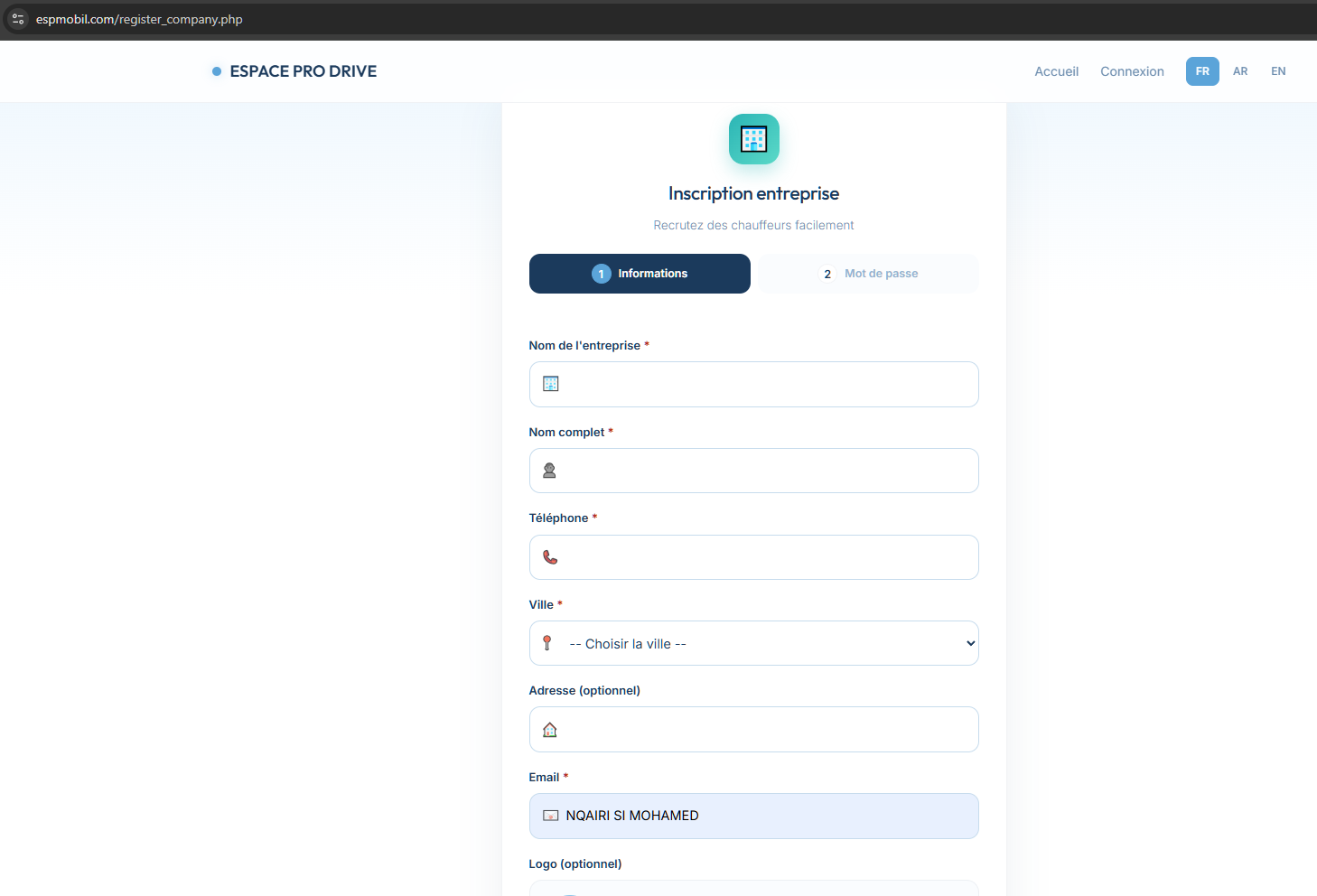Click the Ville dropdown chevron arrow

970,644
